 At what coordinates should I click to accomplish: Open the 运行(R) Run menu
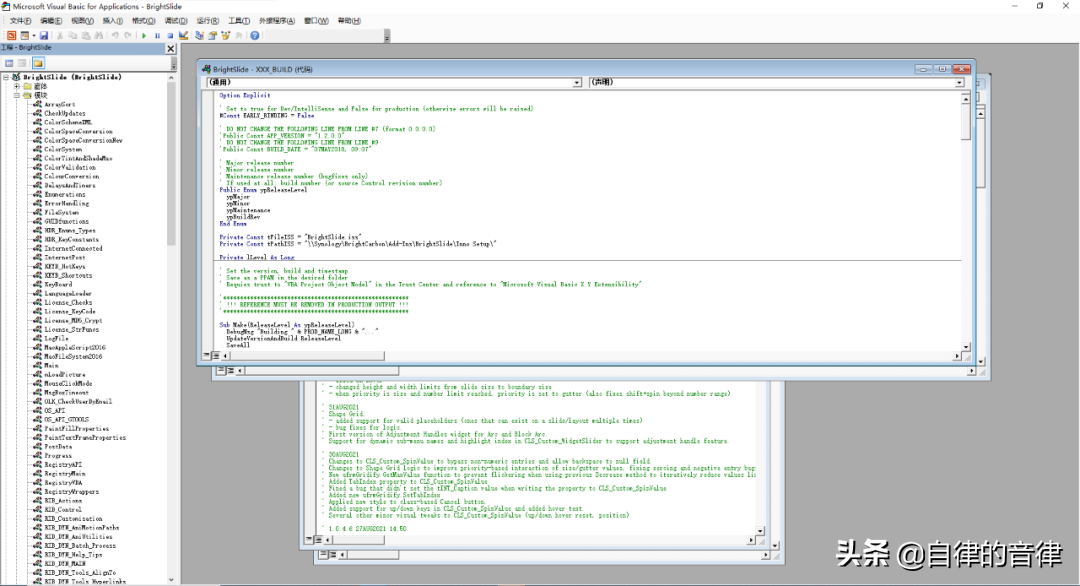pos(207,21)
